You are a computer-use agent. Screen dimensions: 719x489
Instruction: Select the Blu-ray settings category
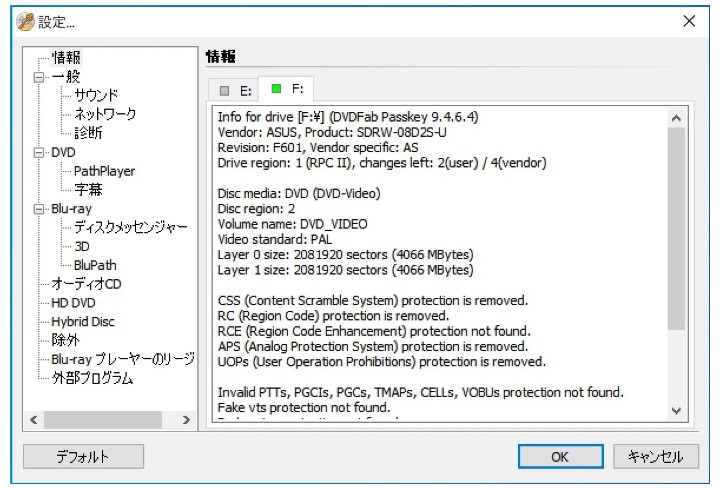[x=72, y=209]
